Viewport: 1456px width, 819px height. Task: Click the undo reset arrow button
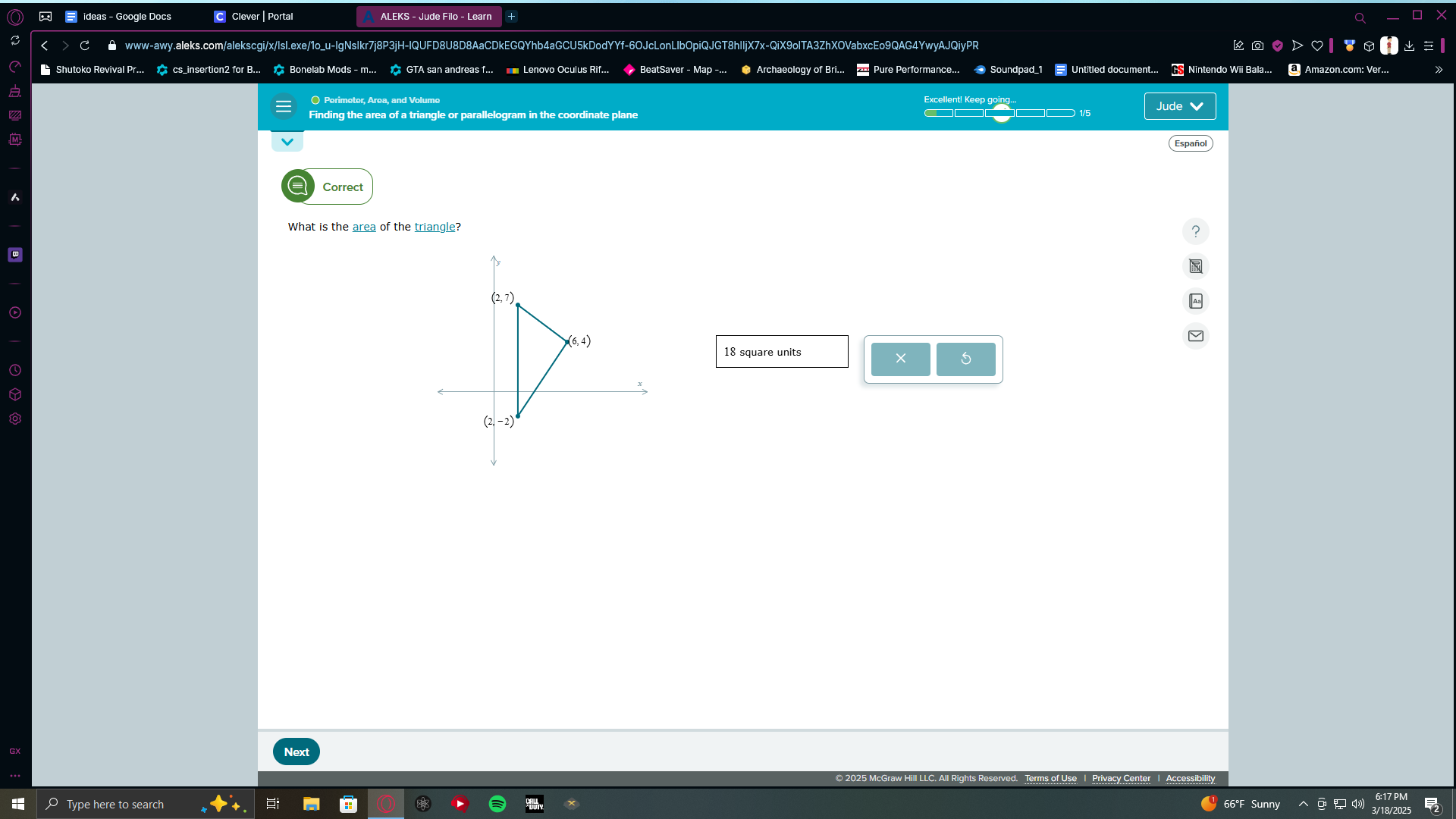pyautogui.click(x=965, y=359)
